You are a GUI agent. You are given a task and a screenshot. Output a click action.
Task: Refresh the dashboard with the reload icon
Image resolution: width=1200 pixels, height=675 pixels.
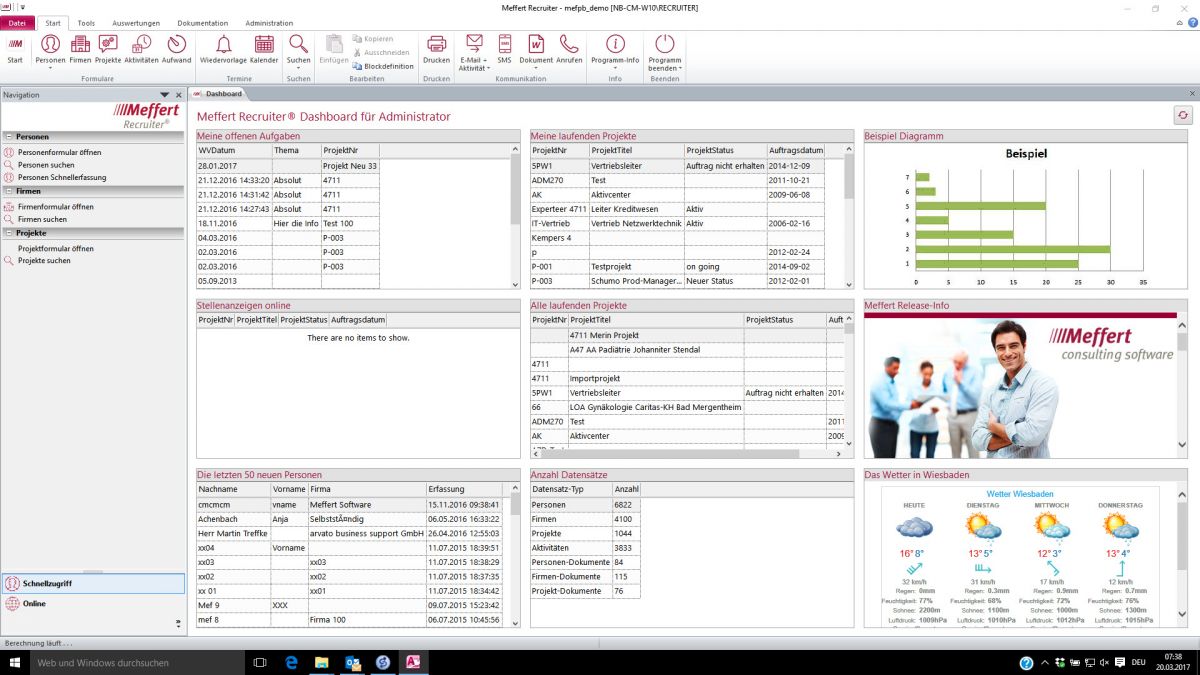[x=1182, y=116]
